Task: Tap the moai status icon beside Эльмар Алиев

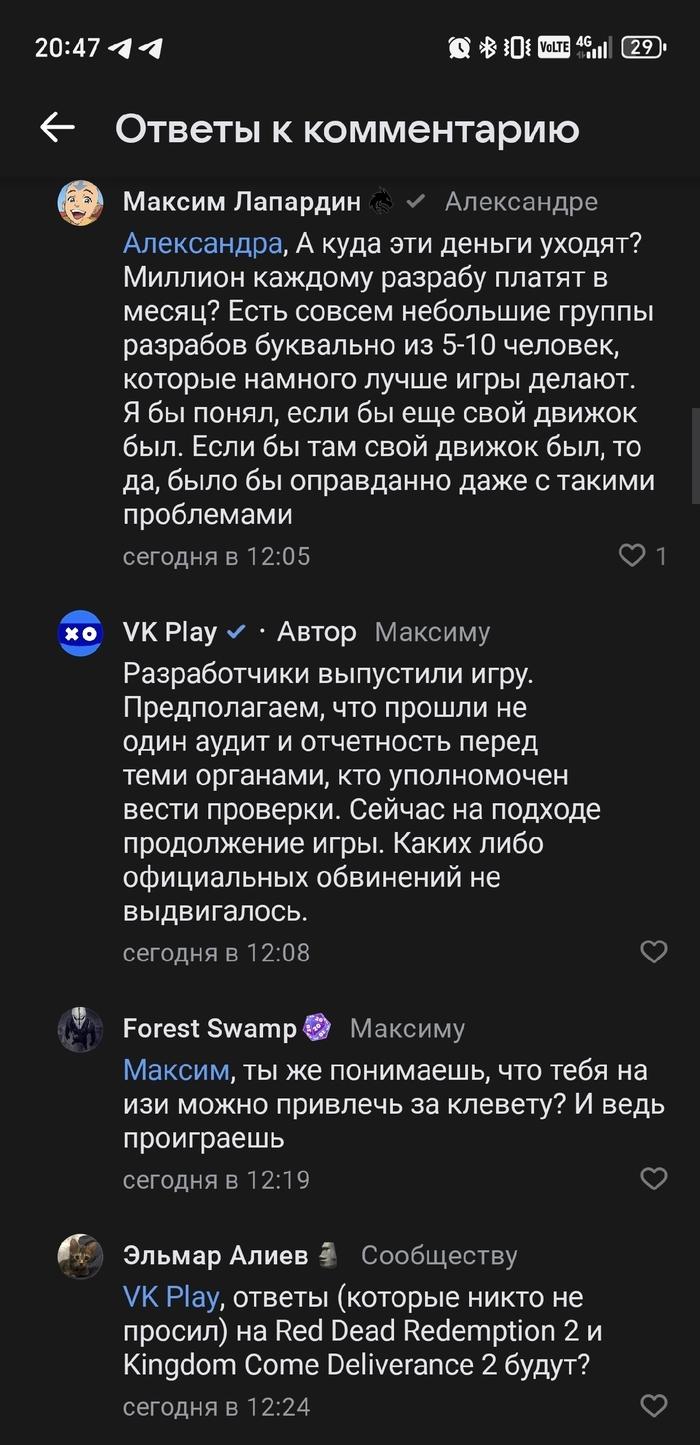Action: (328, 1255)
